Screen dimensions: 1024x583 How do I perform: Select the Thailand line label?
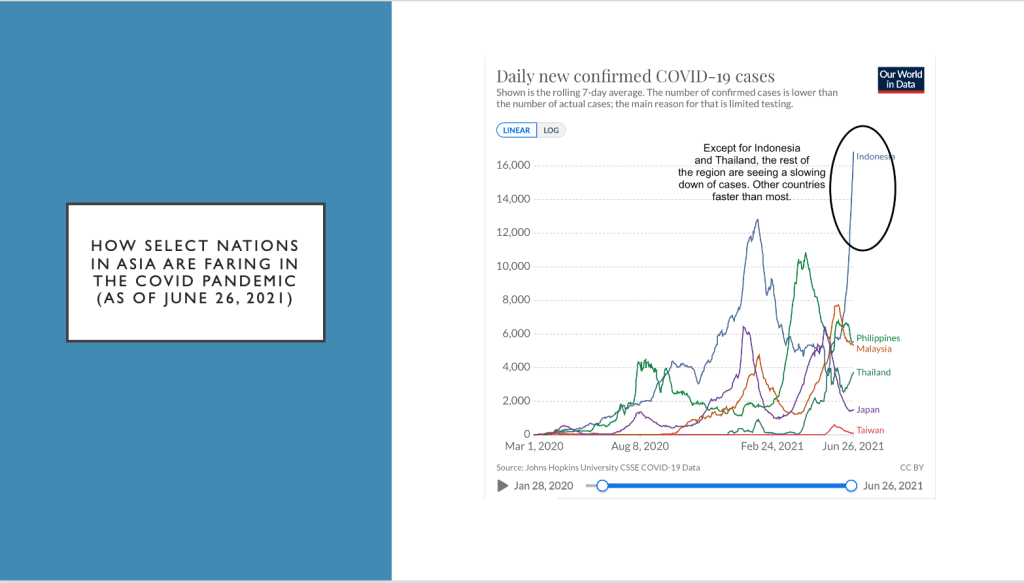[873, 372]
